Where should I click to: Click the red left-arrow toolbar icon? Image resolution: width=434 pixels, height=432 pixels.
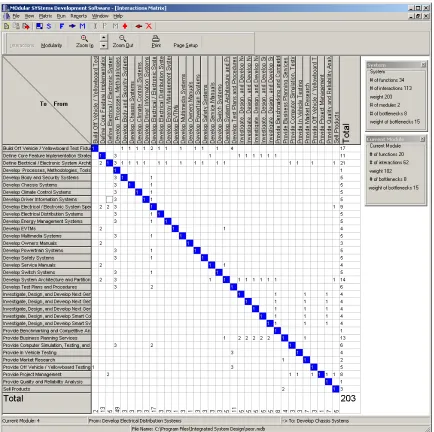click(x=139, y=26)
